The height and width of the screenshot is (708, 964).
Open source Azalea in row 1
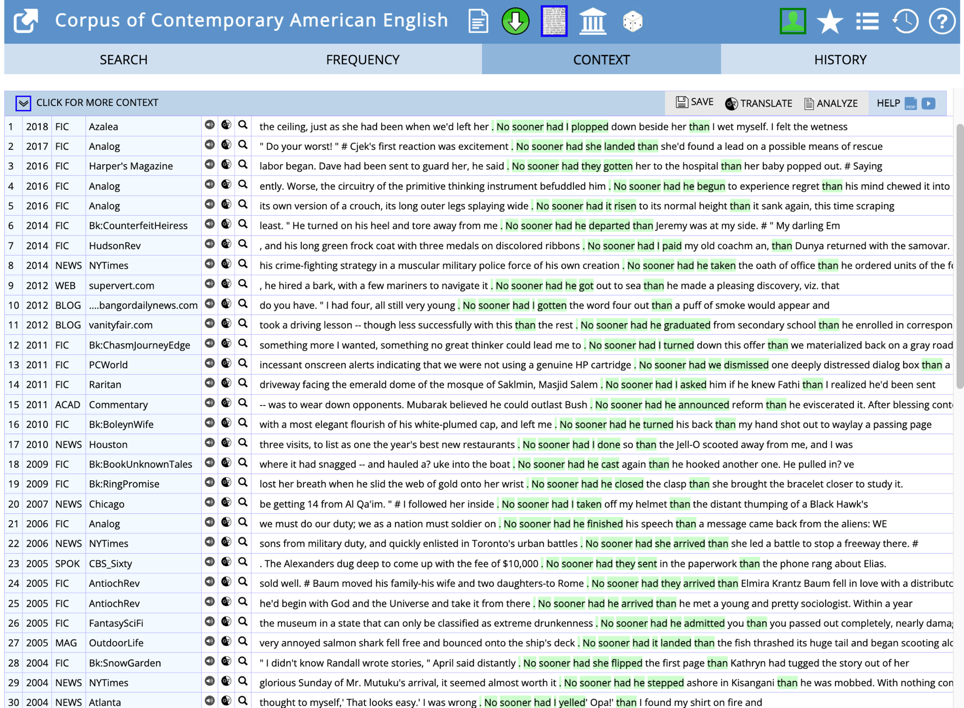(103, 127)
